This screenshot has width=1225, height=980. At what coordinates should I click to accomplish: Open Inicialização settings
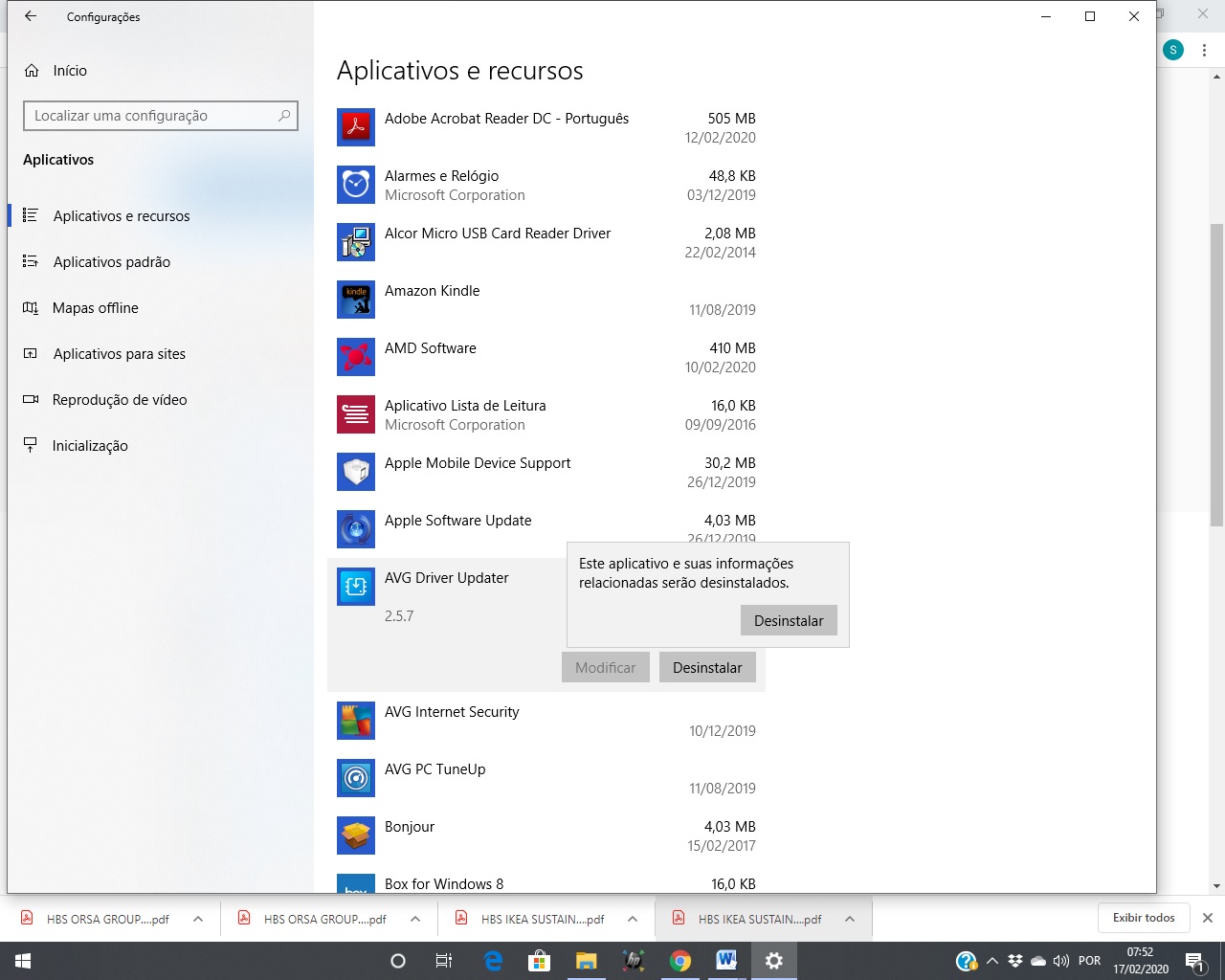point(161,446)
